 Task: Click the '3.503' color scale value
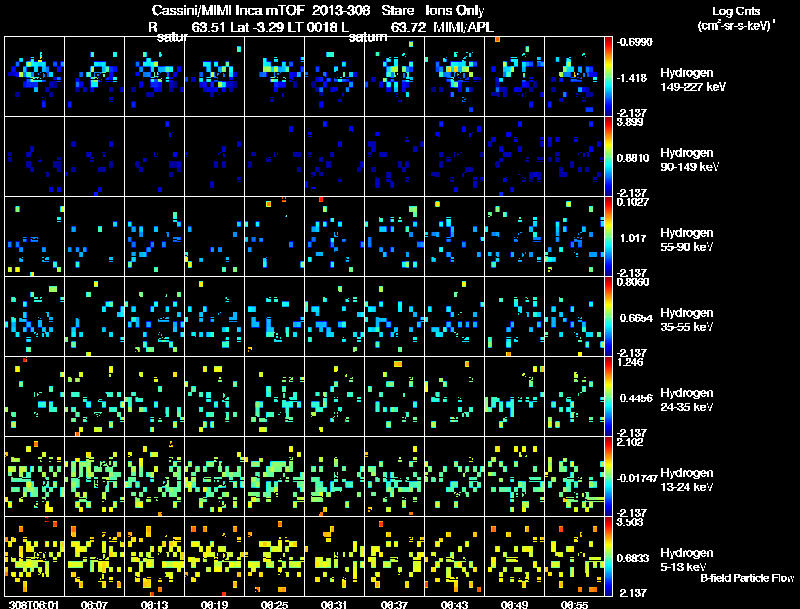point(630,522)
